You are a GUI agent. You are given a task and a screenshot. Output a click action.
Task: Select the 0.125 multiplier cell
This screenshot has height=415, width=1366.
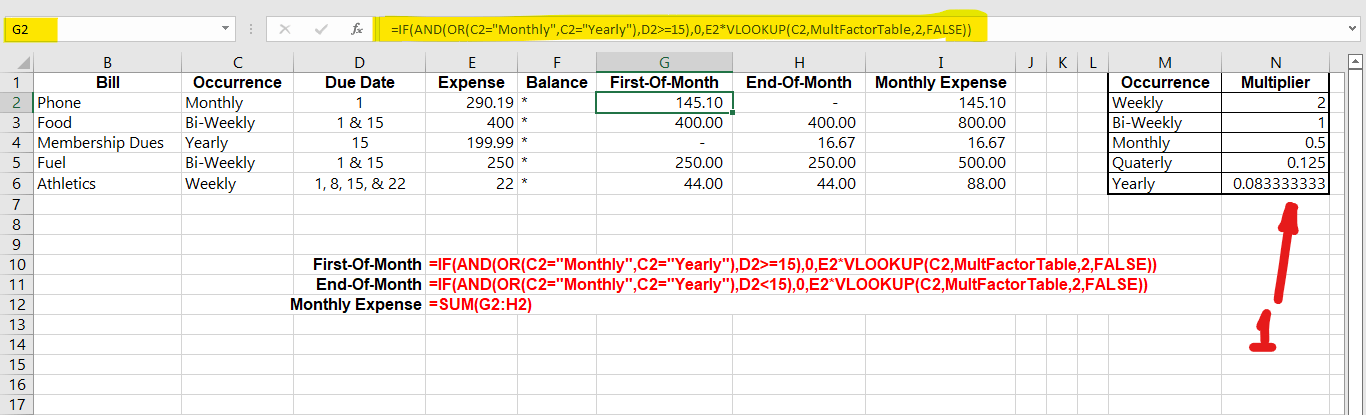(1276, 163)
